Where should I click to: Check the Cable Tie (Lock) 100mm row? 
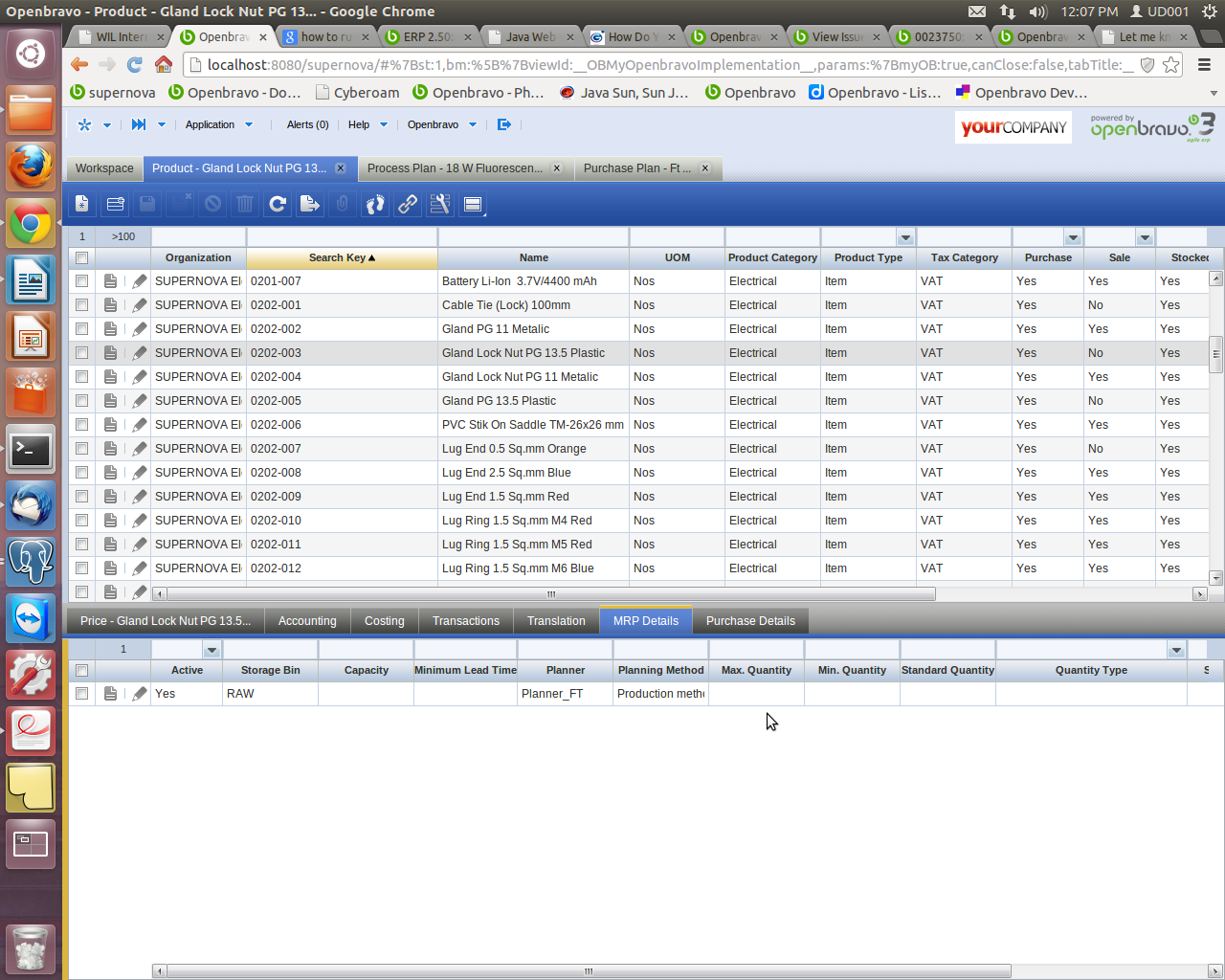point(82,305)
